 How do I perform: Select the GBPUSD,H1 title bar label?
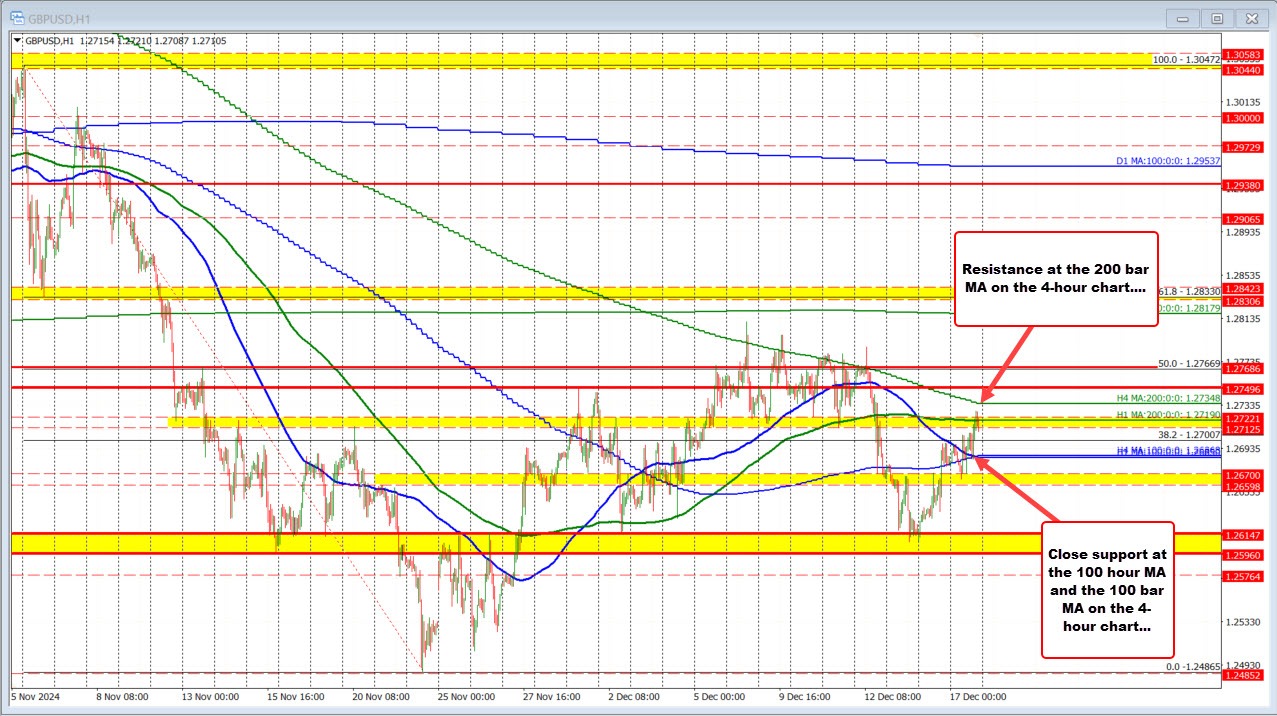pos(61,17)
